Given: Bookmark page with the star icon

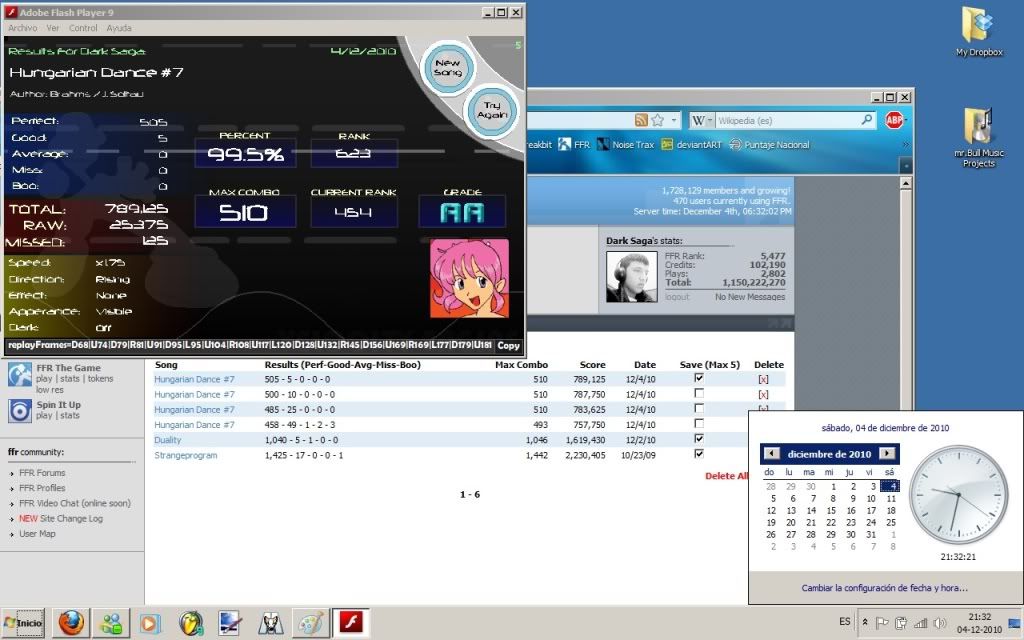Looking at the screenshot, I should [659, 120].
